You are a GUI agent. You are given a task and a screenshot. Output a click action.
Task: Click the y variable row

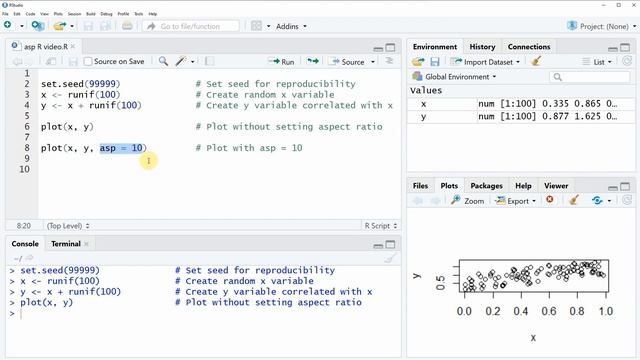pos(521,116)
